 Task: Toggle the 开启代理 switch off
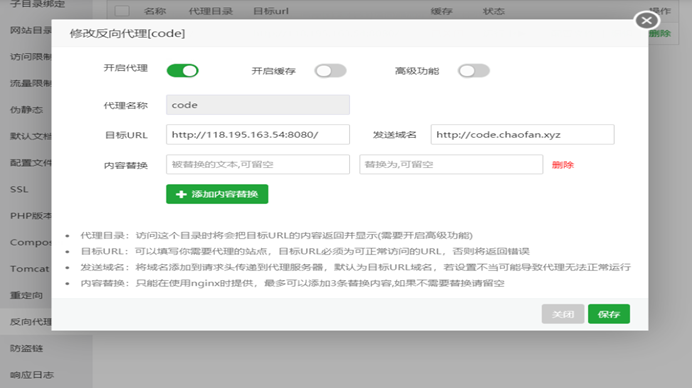(x=183, y=71)
